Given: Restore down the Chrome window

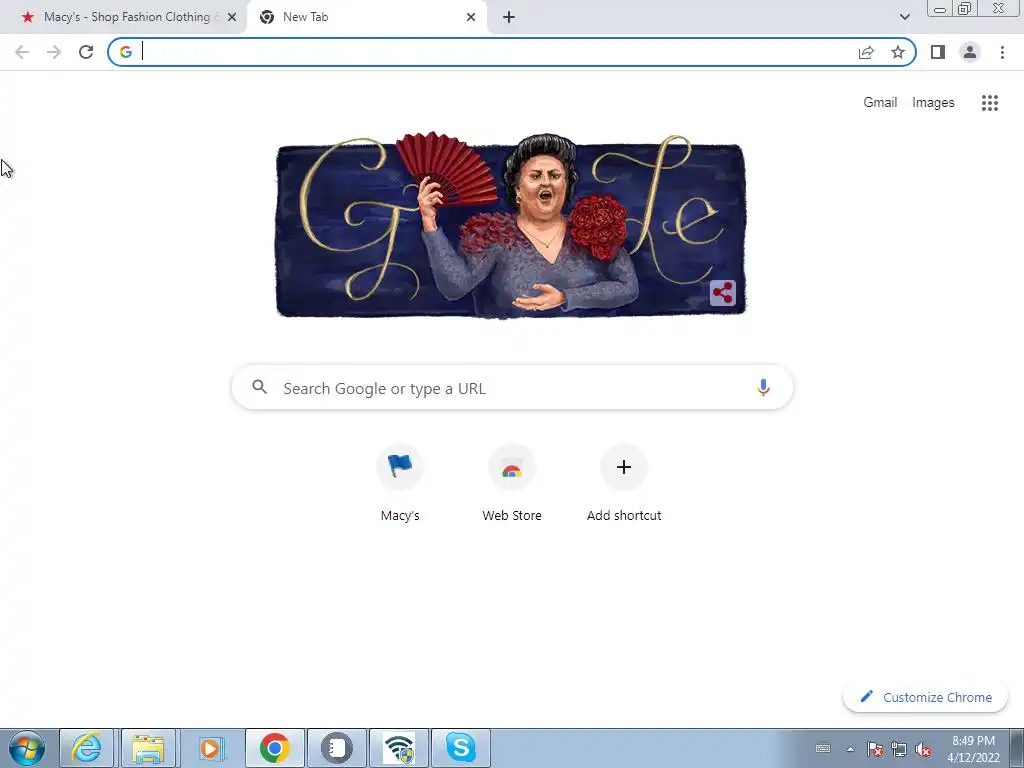Looking at the screenshot, I should (965, 9).
